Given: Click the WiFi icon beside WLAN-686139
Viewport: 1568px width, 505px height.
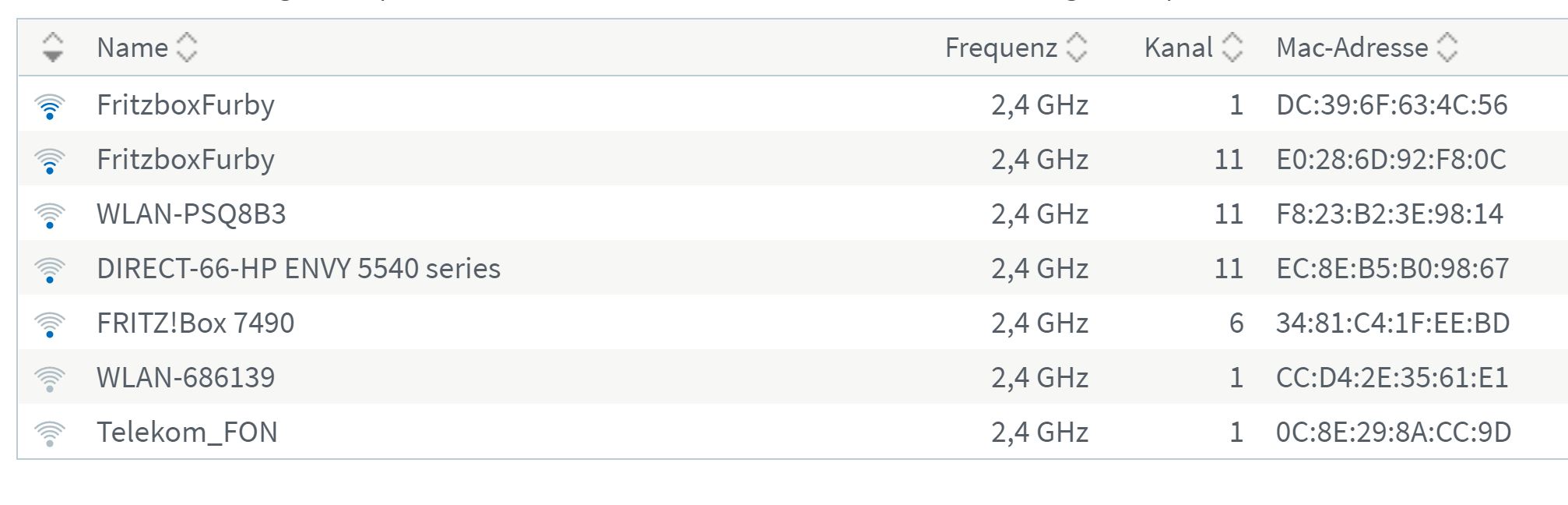Looking at the screenshot, I should pyautogui.click(x=50, y=379).
